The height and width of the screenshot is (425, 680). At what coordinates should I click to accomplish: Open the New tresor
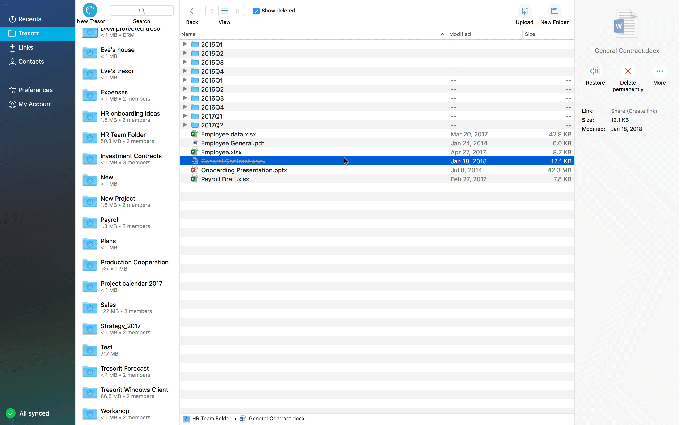coord(128,180)
